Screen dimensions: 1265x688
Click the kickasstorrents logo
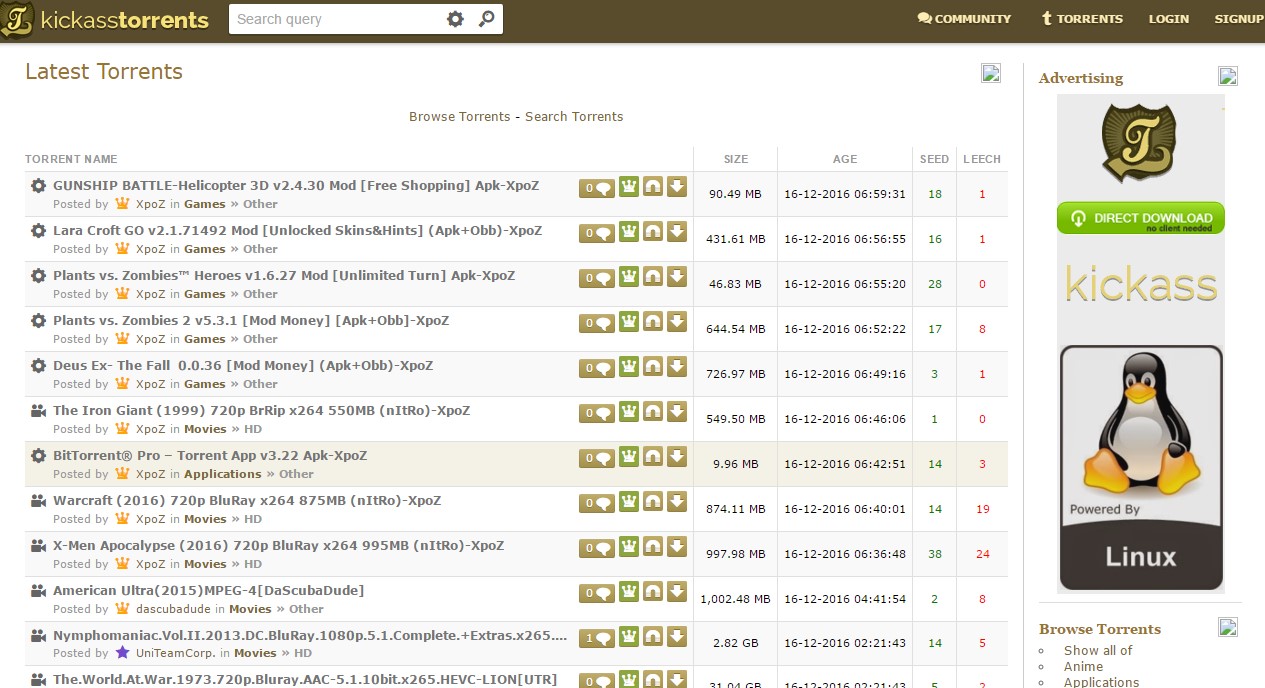(105, 20)
